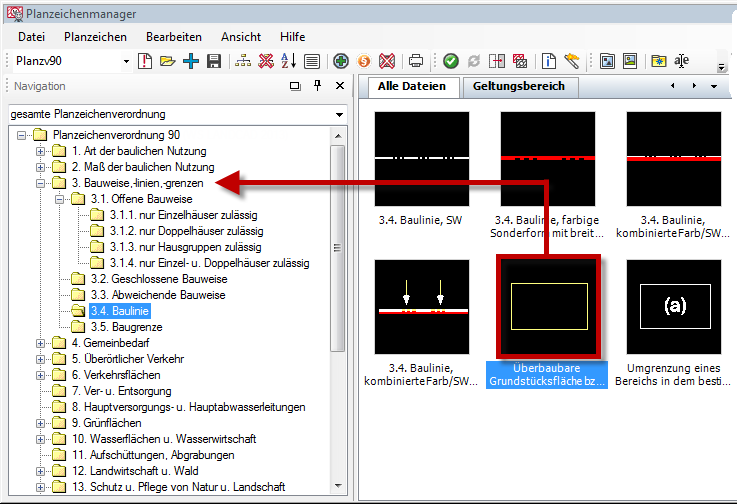737x504 pixels.
Task: Open the Planzv90 dropdown list
Action: [126, 62]
